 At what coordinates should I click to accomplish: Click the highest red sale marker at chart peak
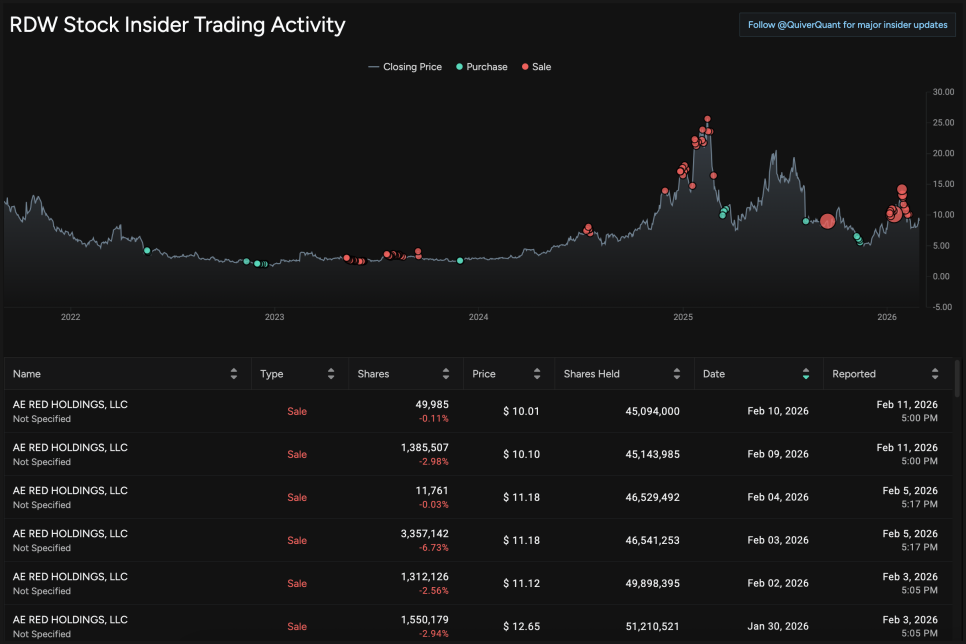coord(707,119)
